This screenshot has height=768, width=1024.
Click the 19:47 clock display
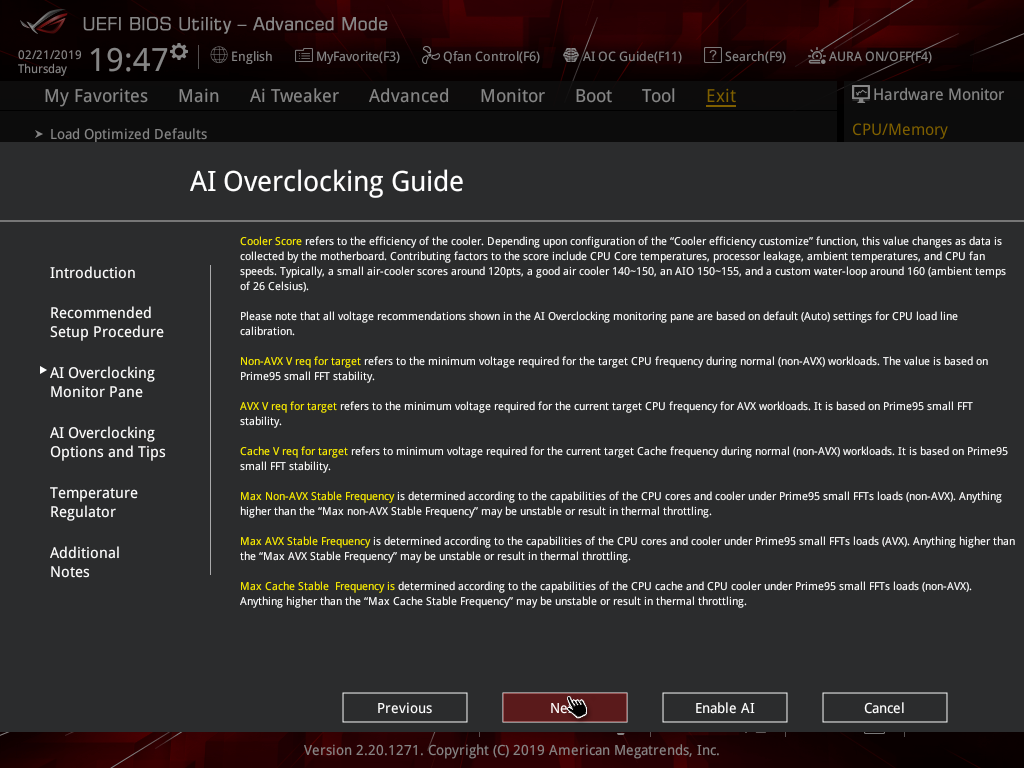pyautogui.click(x=129, y=59)
